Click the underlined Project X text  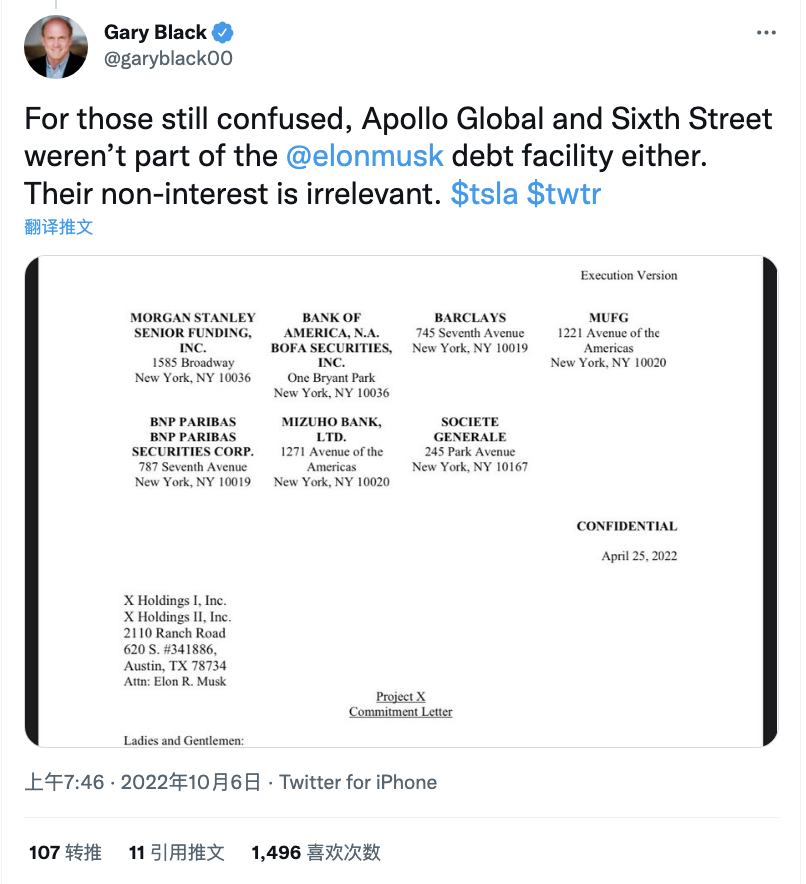pos(400,696)
